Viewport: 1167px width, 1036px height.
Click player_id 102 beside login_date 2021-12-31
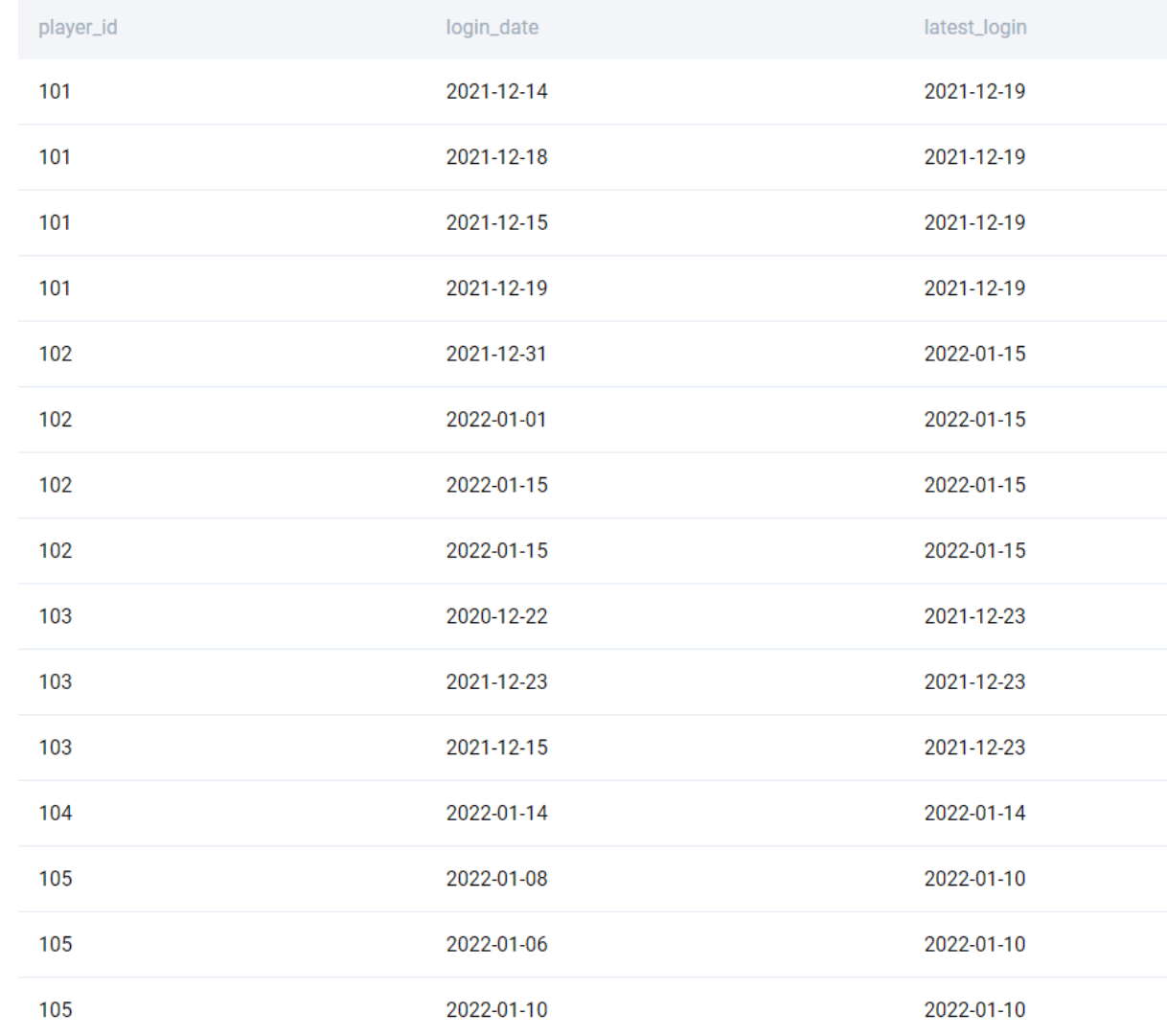pos(55,354)
